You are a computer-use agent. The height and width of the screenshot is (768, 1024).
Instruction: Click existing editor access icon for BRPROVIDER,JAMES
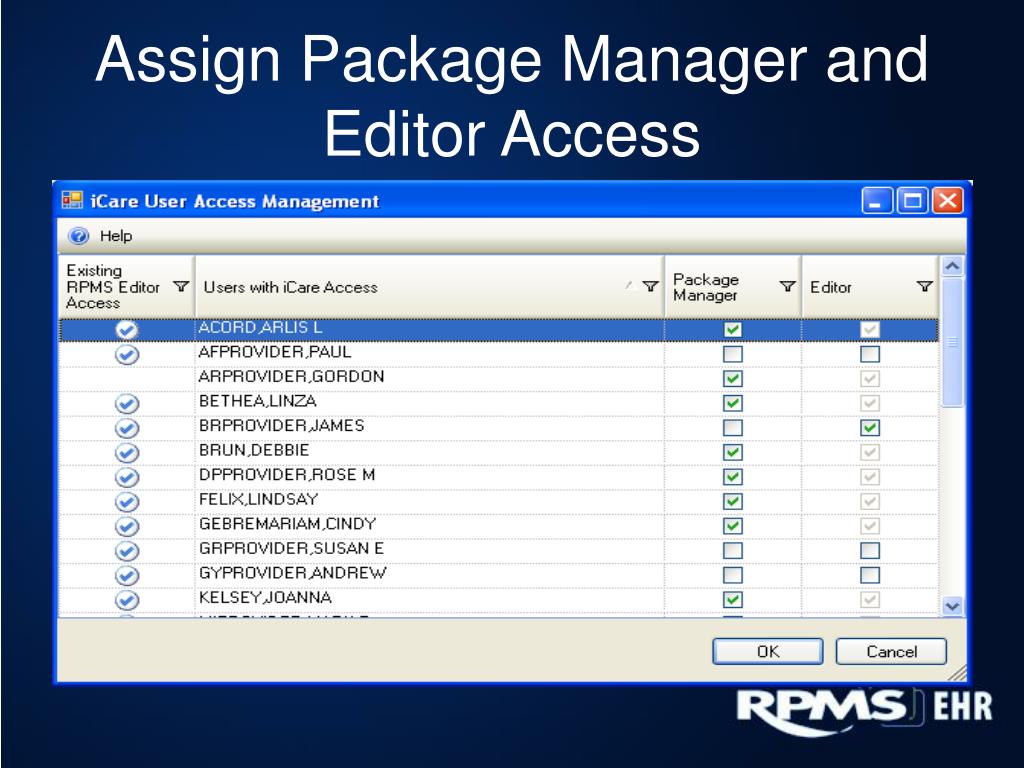(127, 428)
